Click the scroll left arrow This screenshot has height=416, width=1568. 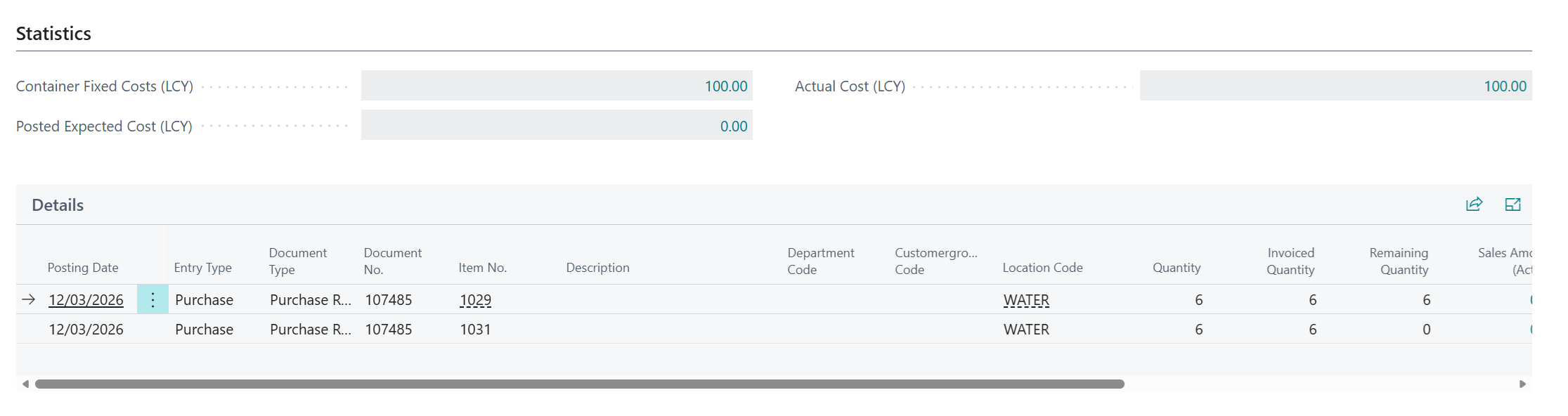26,384
